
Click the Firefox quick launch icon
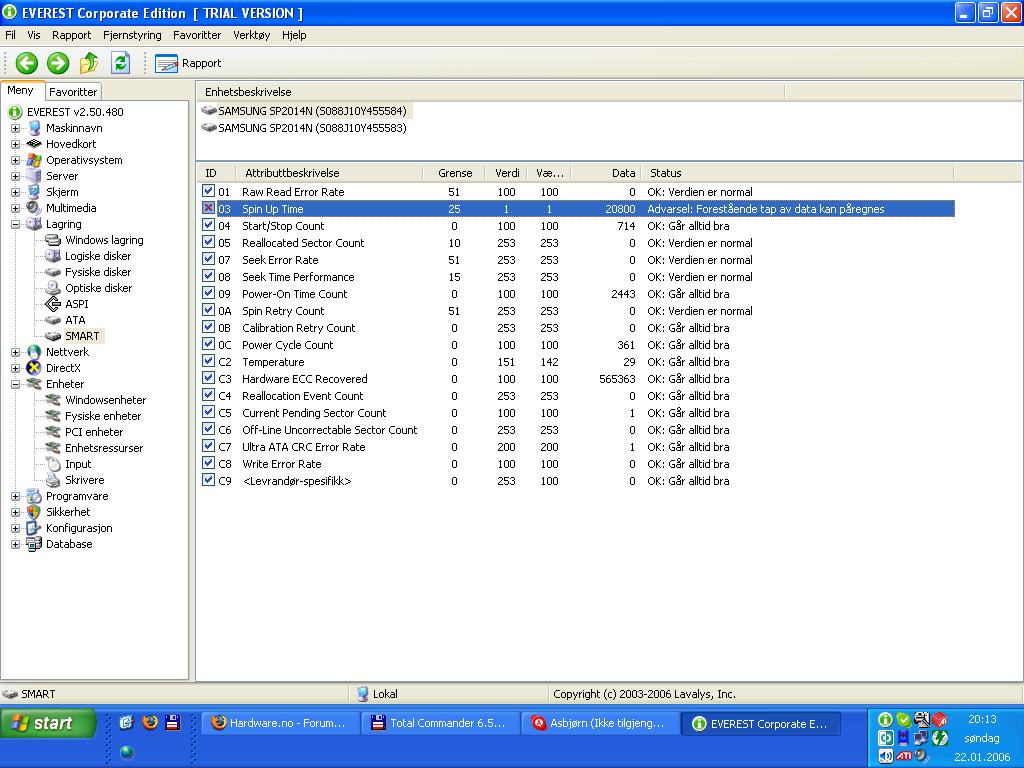150,722
